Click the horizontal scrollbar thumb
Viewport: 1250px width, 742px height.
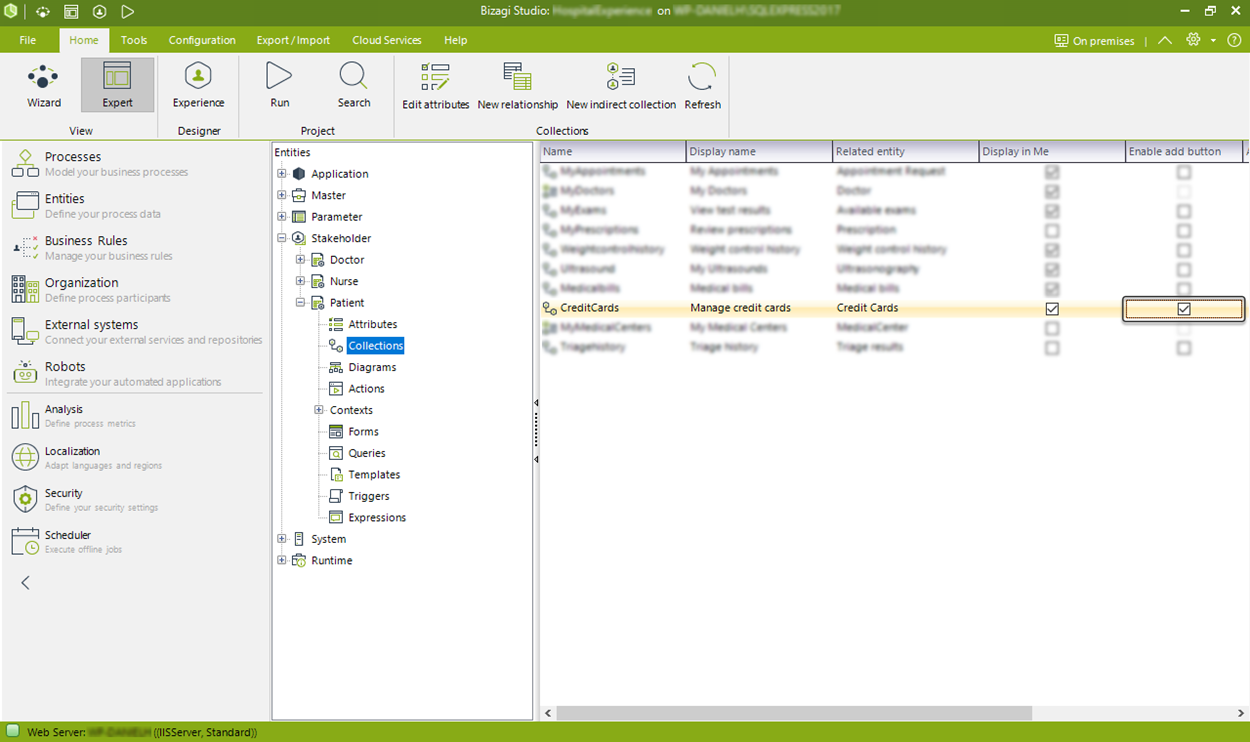click(x=793, y=713)
